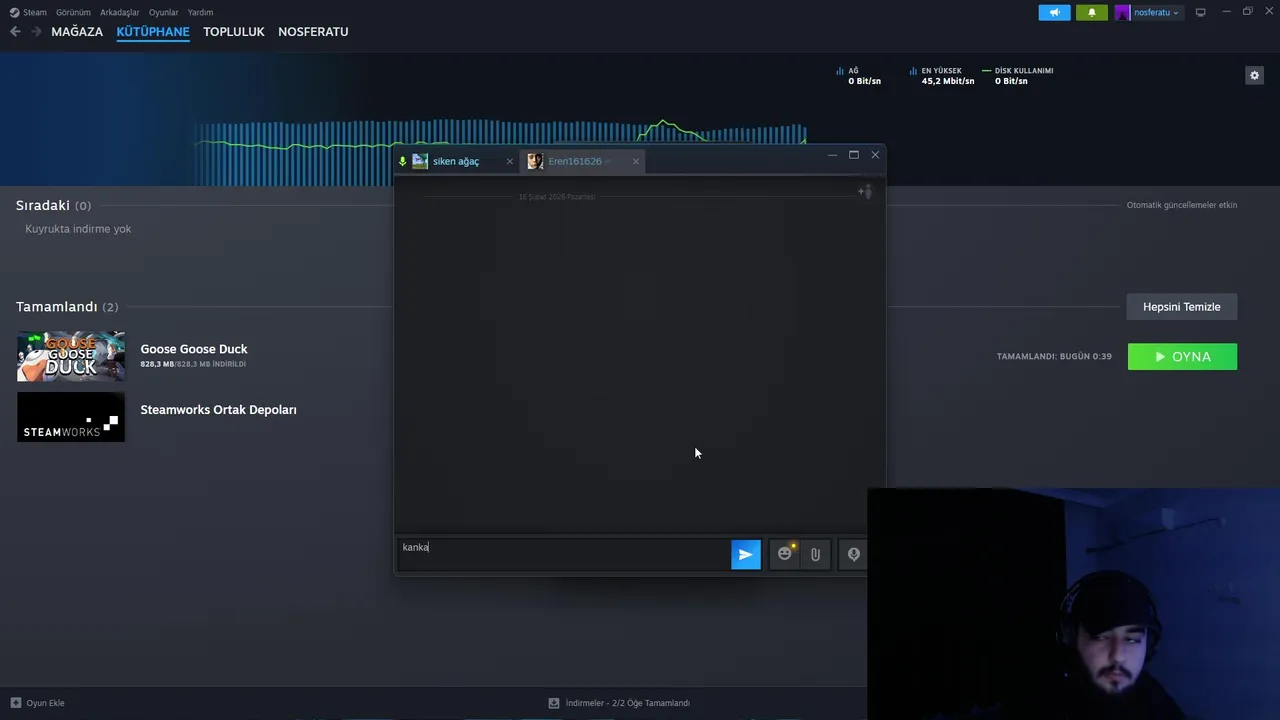1280x720 pixels.
Task: Open the green notifications bell
Action: coord(1091,12)
